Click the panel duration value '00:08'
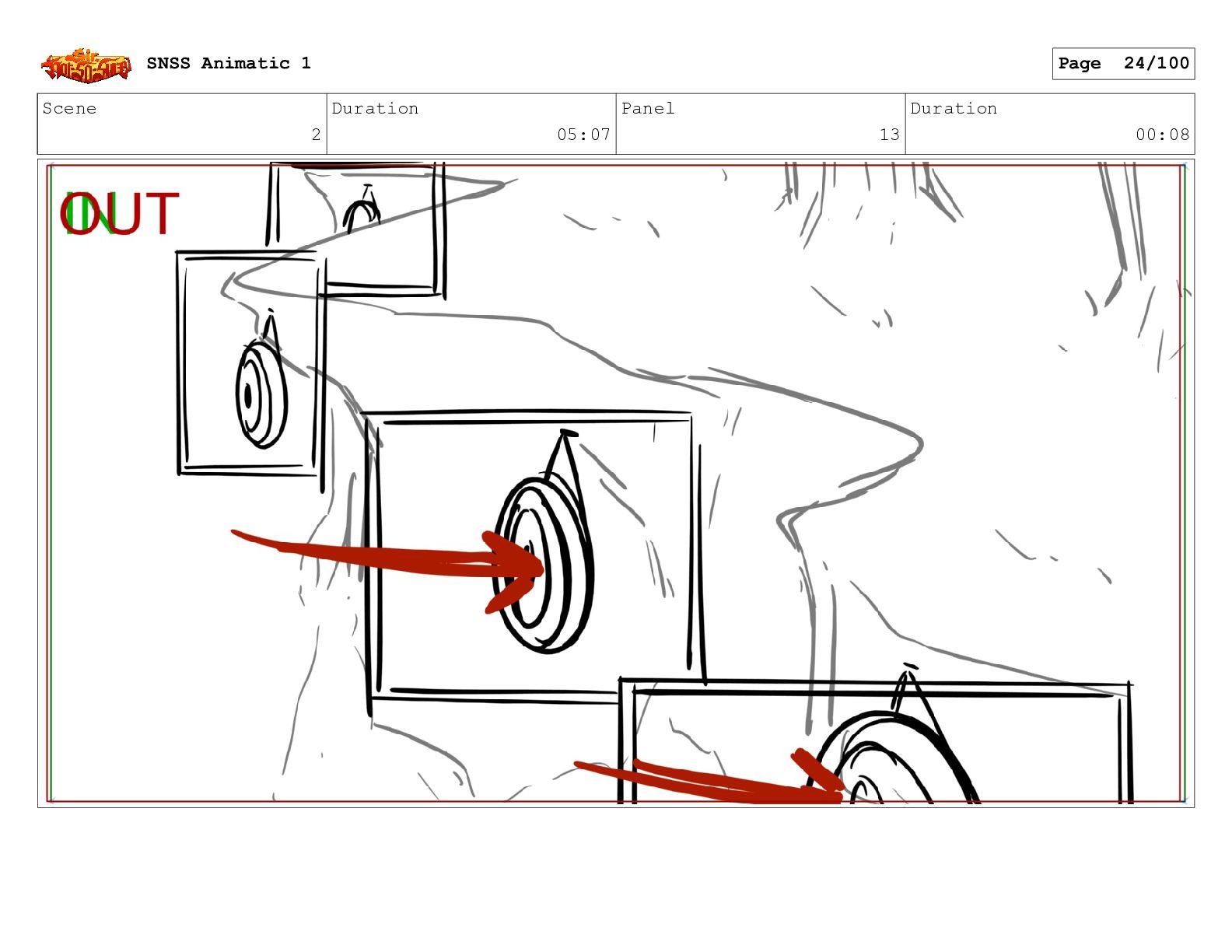The height and width of the screenshot is (952, 1232). tap(1162, 135)
